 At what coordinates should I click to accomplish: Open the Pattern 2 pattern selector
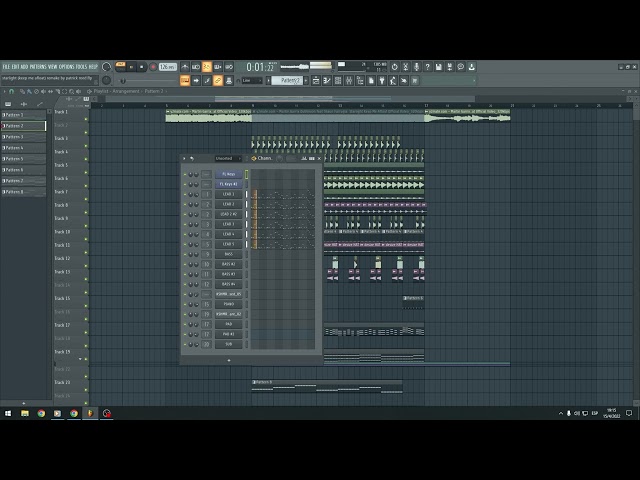click(288, 81)
